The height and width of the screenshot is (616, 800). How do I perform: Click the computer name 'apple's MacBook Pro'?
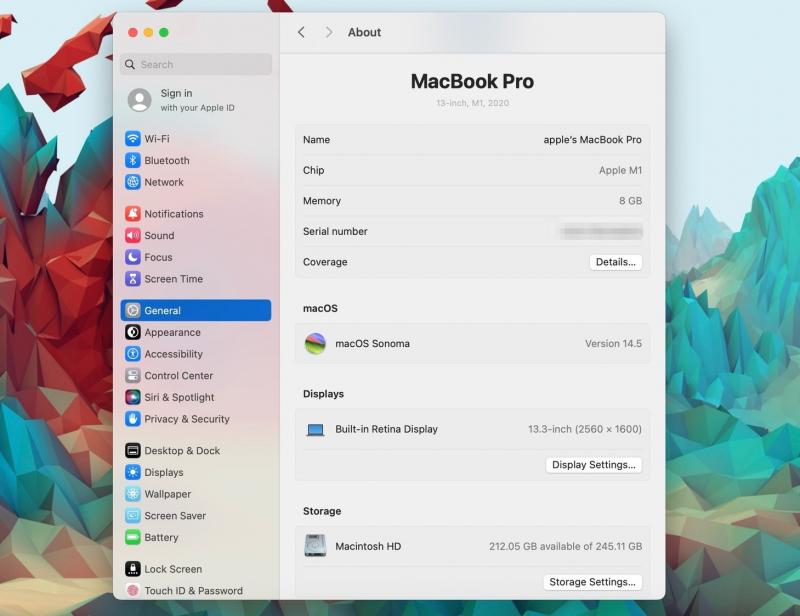592,139
